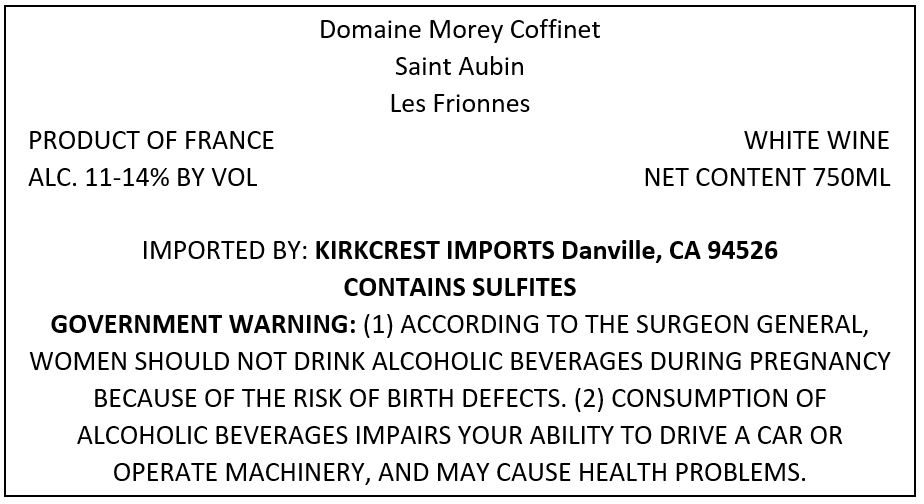924x504 pixels.
Task: Select the Saint Aubin appellation line
Action: tap(460, 67)
